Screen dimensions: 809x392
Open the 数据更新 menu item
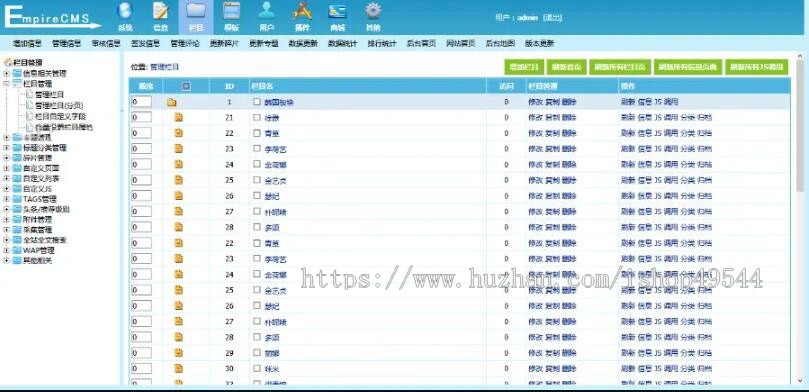pos(303,44)
